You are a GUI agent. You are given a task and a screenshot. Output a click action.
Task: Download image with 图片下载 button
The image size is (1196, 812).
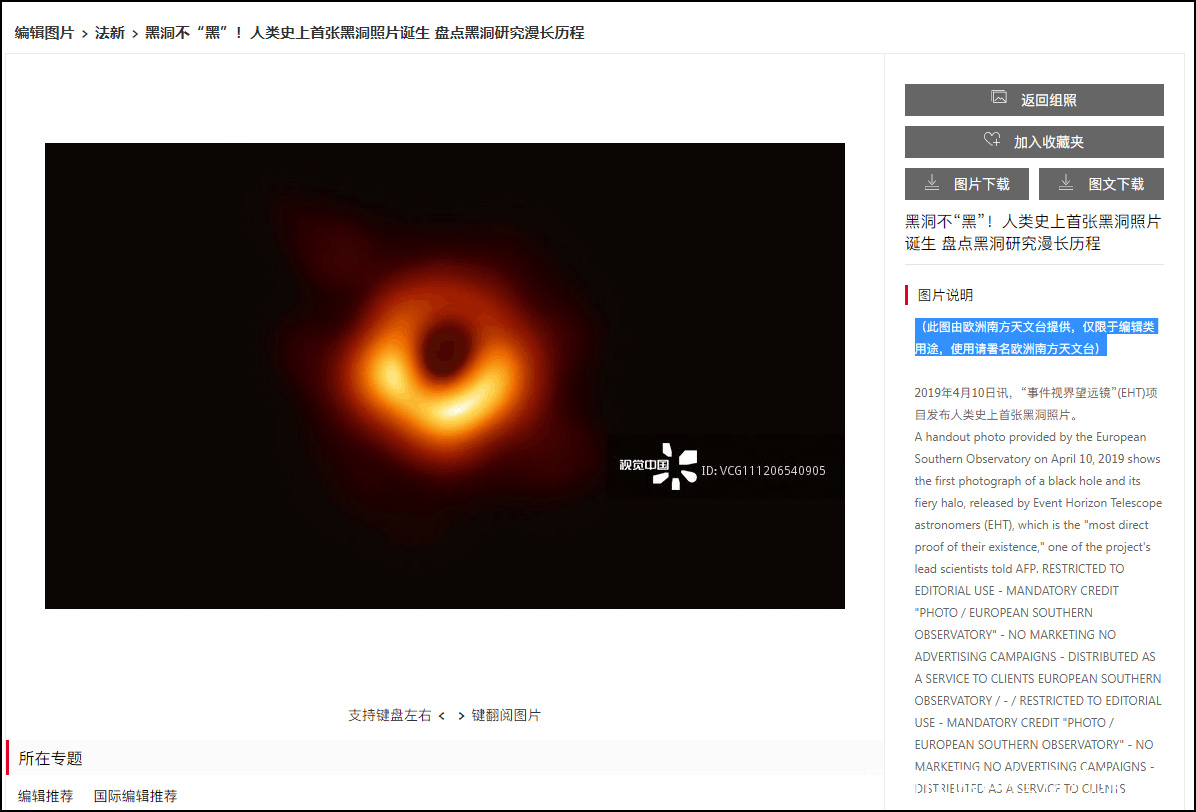point(966,184)
